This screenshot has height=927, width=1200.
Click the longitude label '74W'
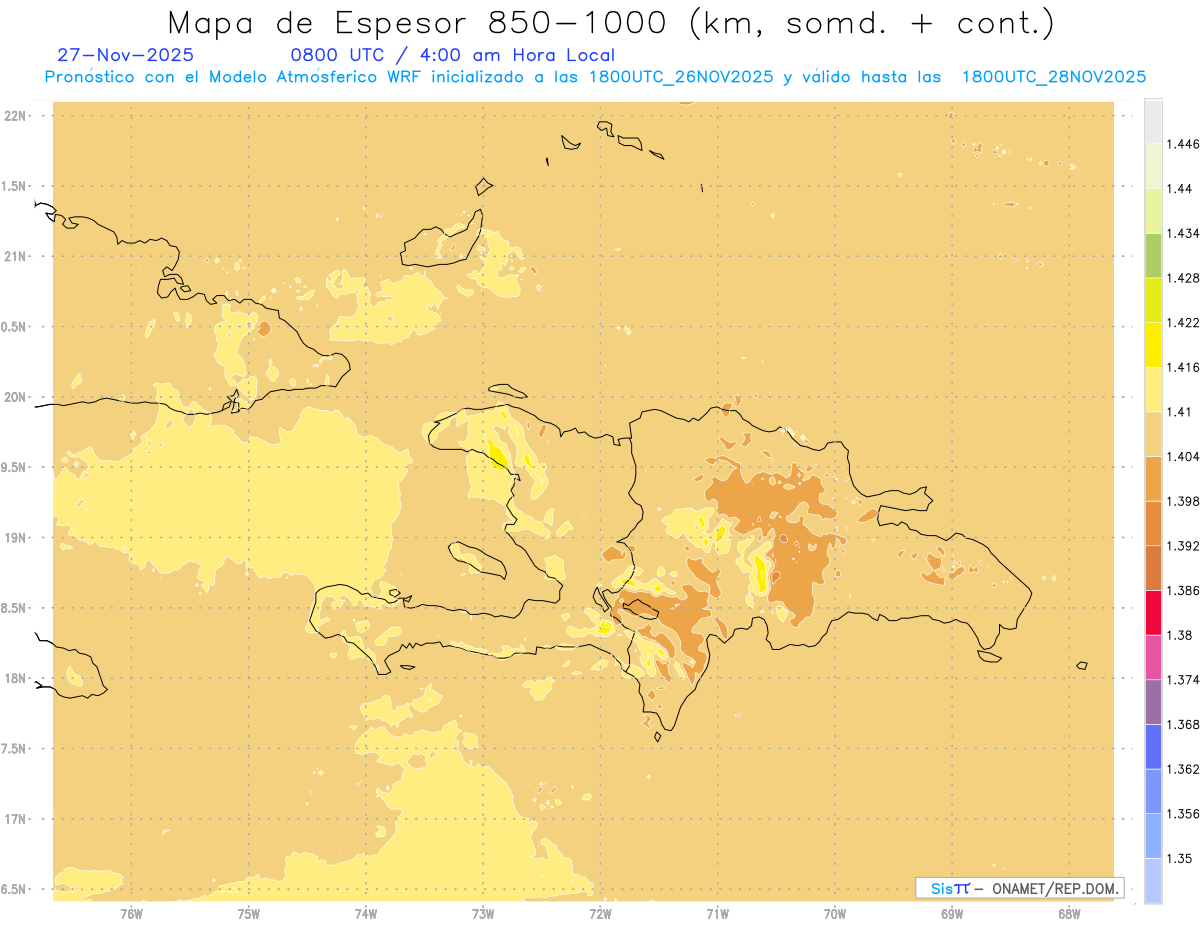(365, 914)
